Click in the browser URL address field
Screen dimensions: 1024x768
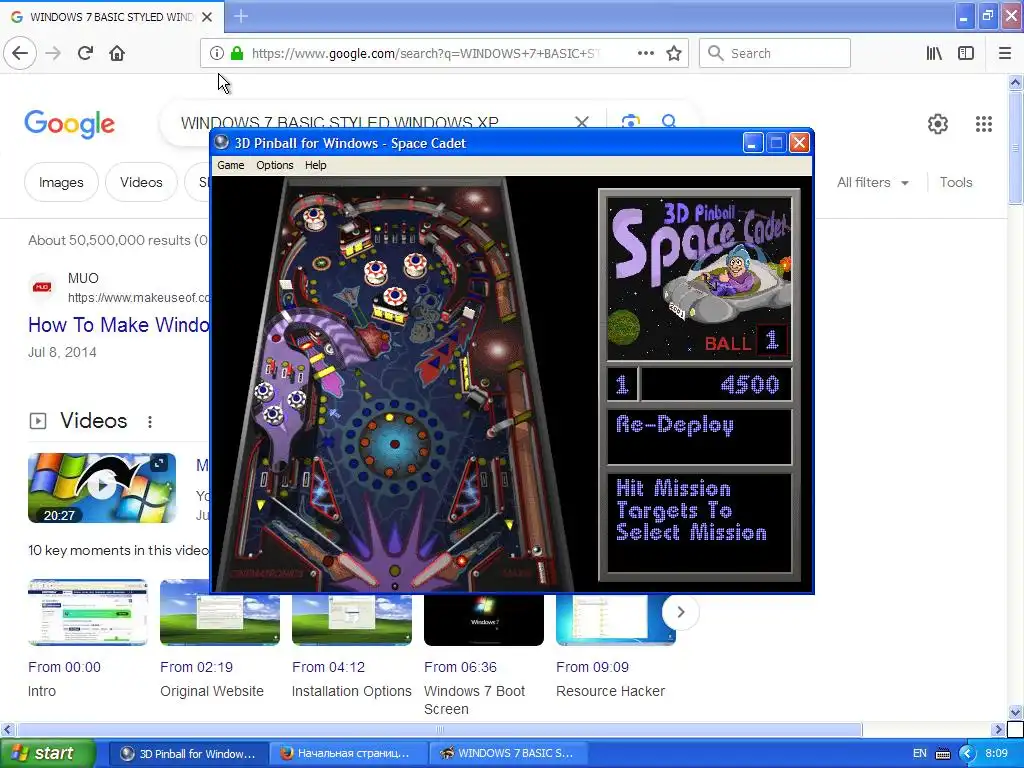tap(424, 53)
